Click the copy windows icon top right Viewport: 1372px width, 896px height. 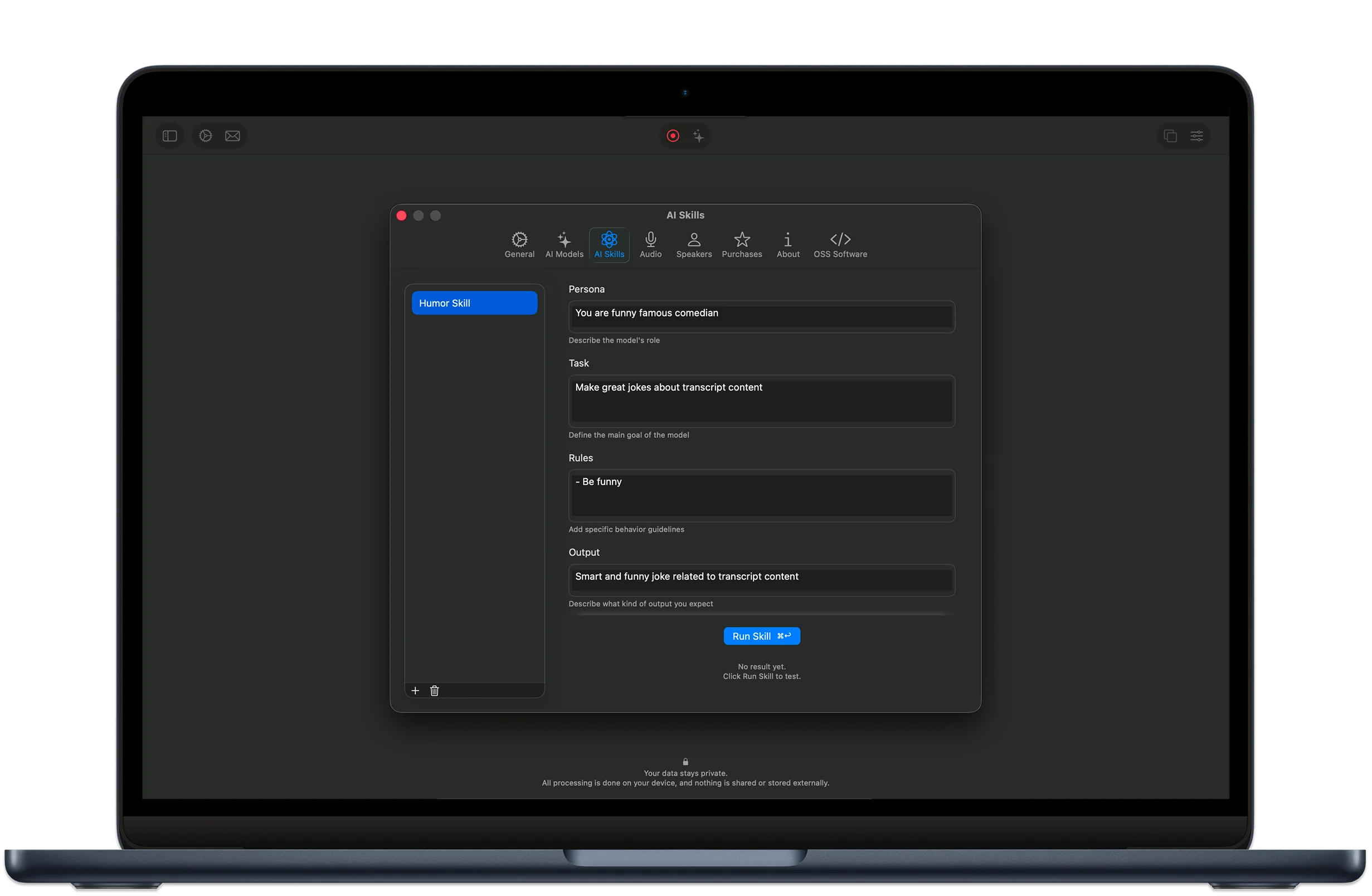(x=1170, y=136)
